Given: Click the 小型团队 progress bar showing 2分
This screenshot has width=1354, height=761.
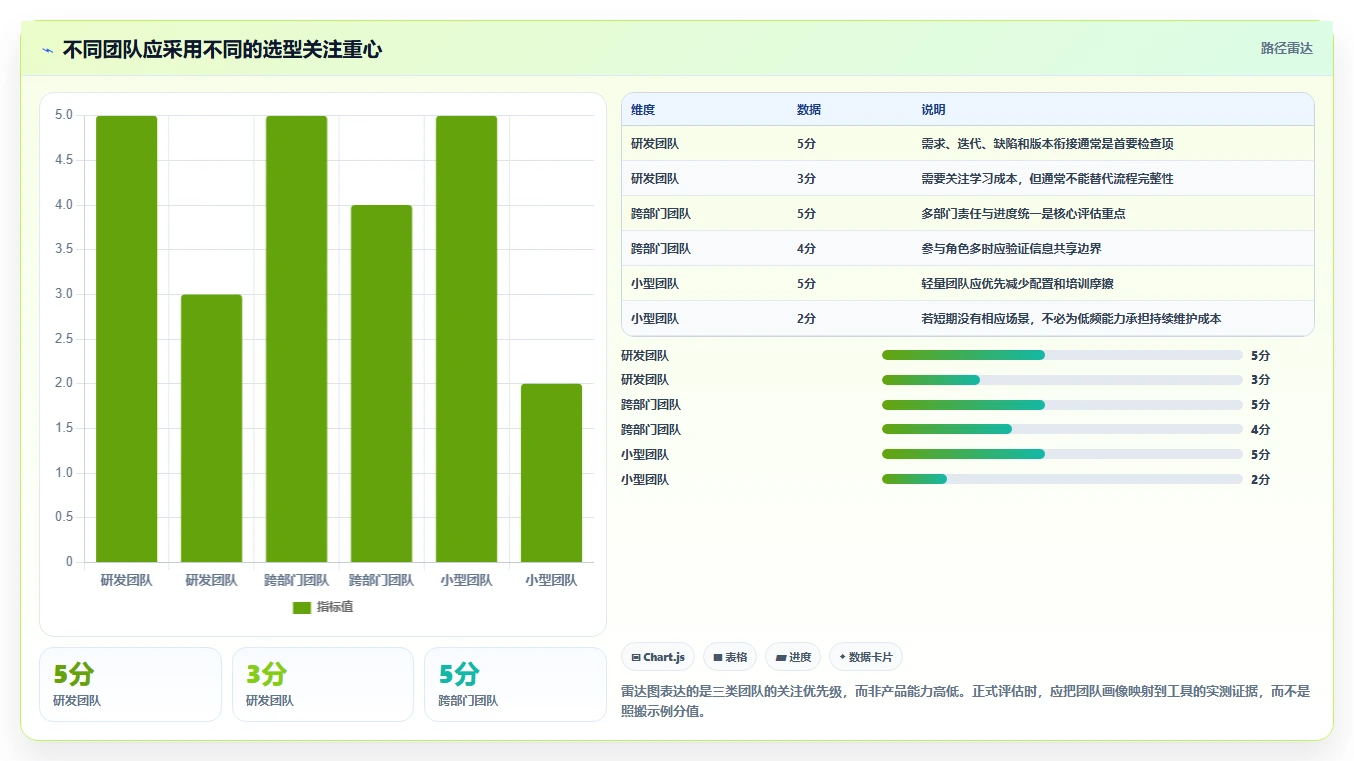Looking at the screenshot, I should pyautogui.click(x=1062, y=480).
